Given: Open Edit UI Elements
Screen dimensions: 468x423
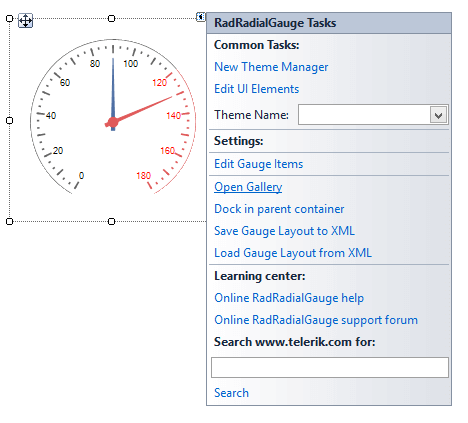Looking at the screenshot, I should pyautogui.click(x=256, y=89).
